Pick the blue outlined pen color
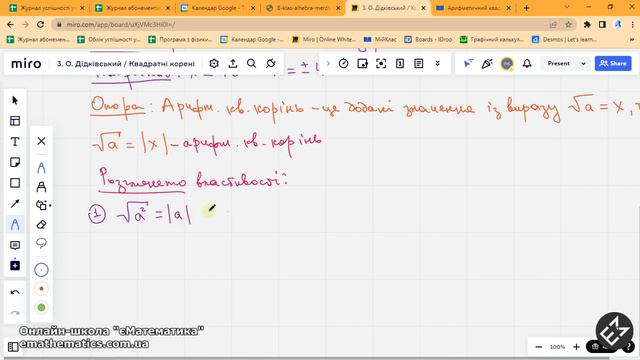Viewport: 640px width, 360px height. point(41,270)
